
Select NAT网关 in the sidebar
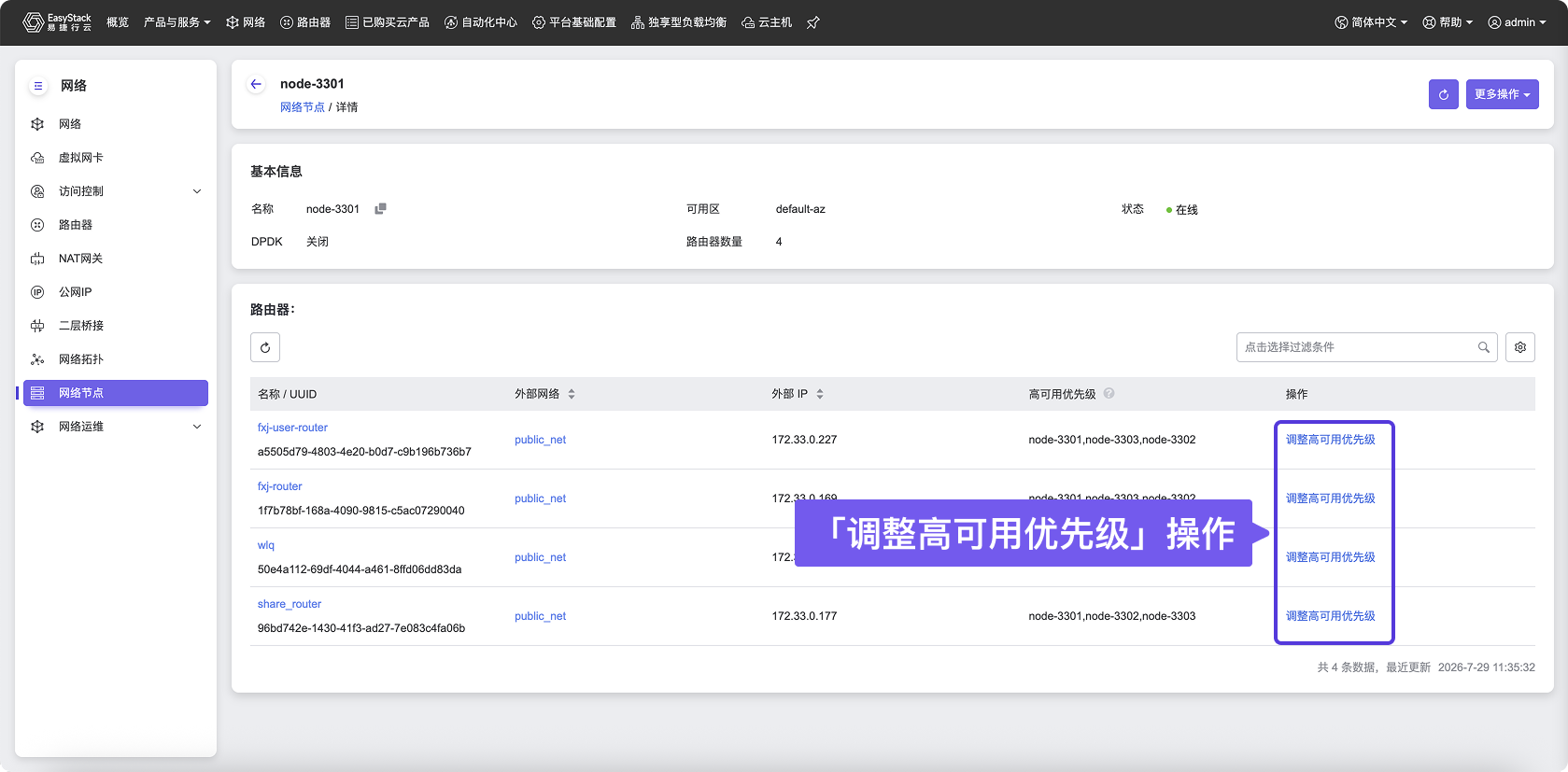(x=116, y=259)
